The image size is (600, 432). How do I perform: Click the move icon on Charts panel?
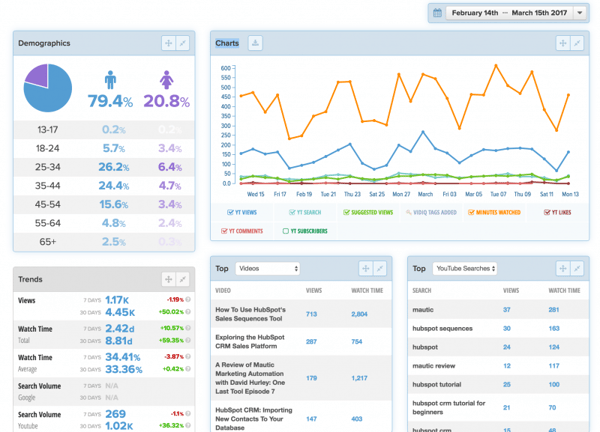pos(563,43)
